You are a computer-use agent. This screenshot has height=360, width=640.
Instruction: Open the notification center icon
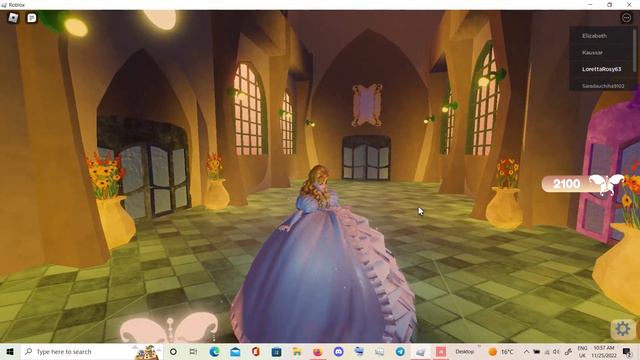pos(627,351)
